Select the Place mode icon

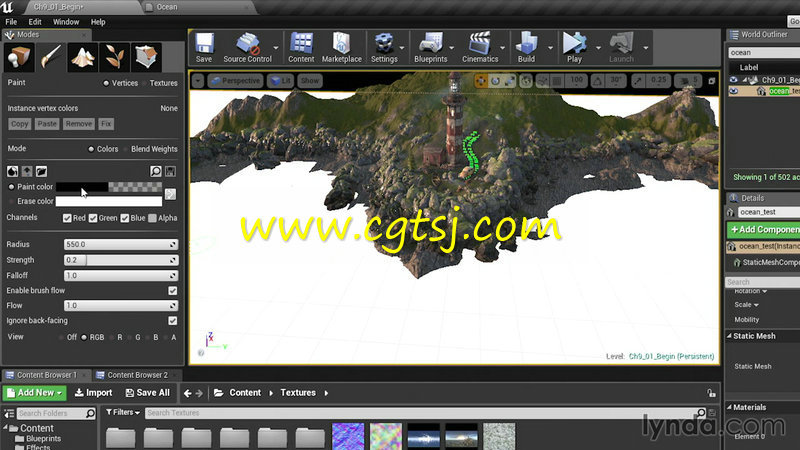tap(19, 57)
